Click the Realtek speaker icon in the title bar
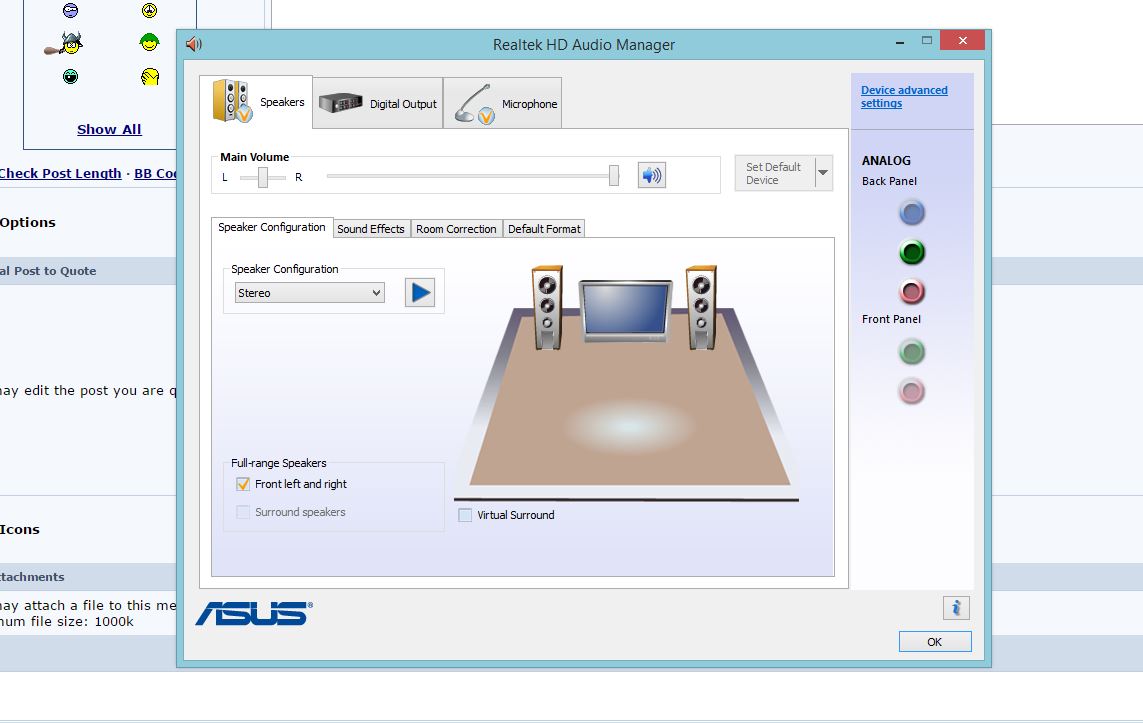The height and width of the screenshot is (723, 1143). [193, 44]
